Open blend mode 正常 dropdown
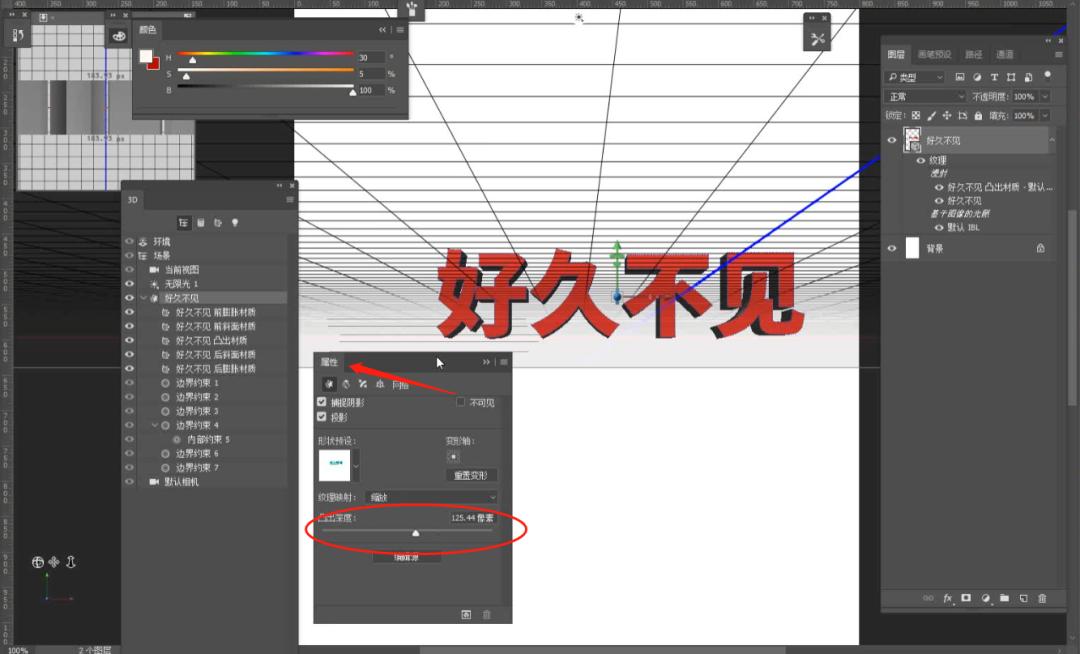The image size is (1080, 654). [x=926, y=96]
